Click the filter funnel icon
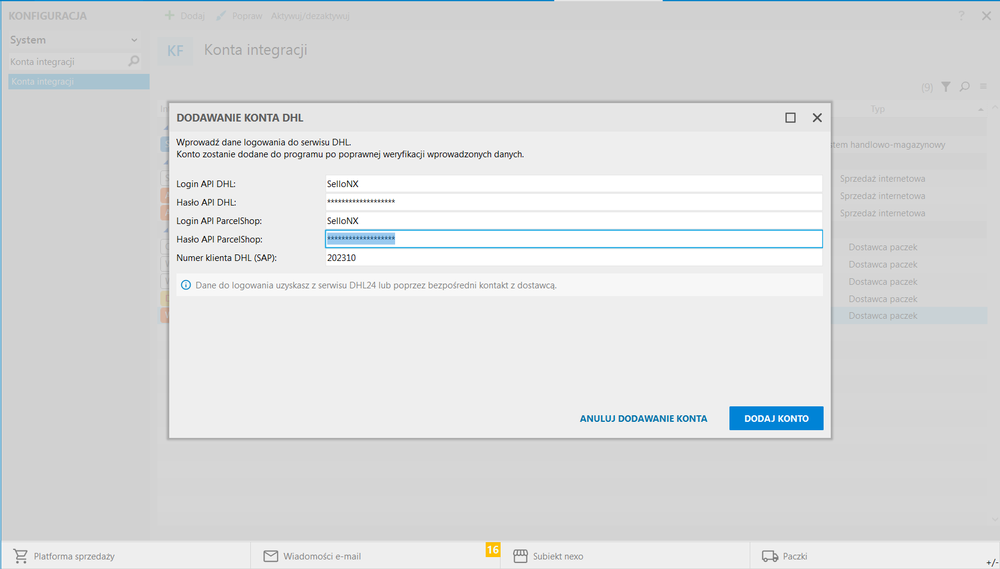Image resolution: width=1000 pixels, height=569 pixels. click(945, 88)
